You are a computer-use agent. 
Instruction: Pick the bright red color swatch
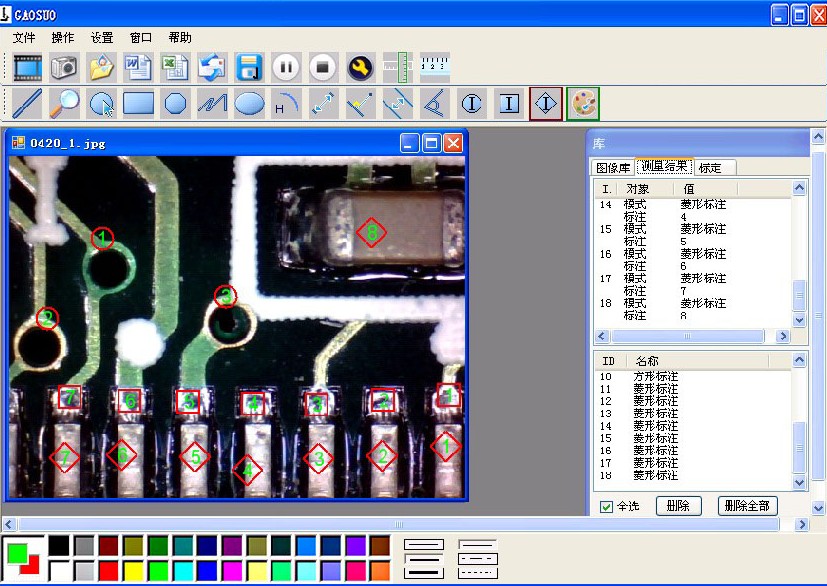click(109, 571)
